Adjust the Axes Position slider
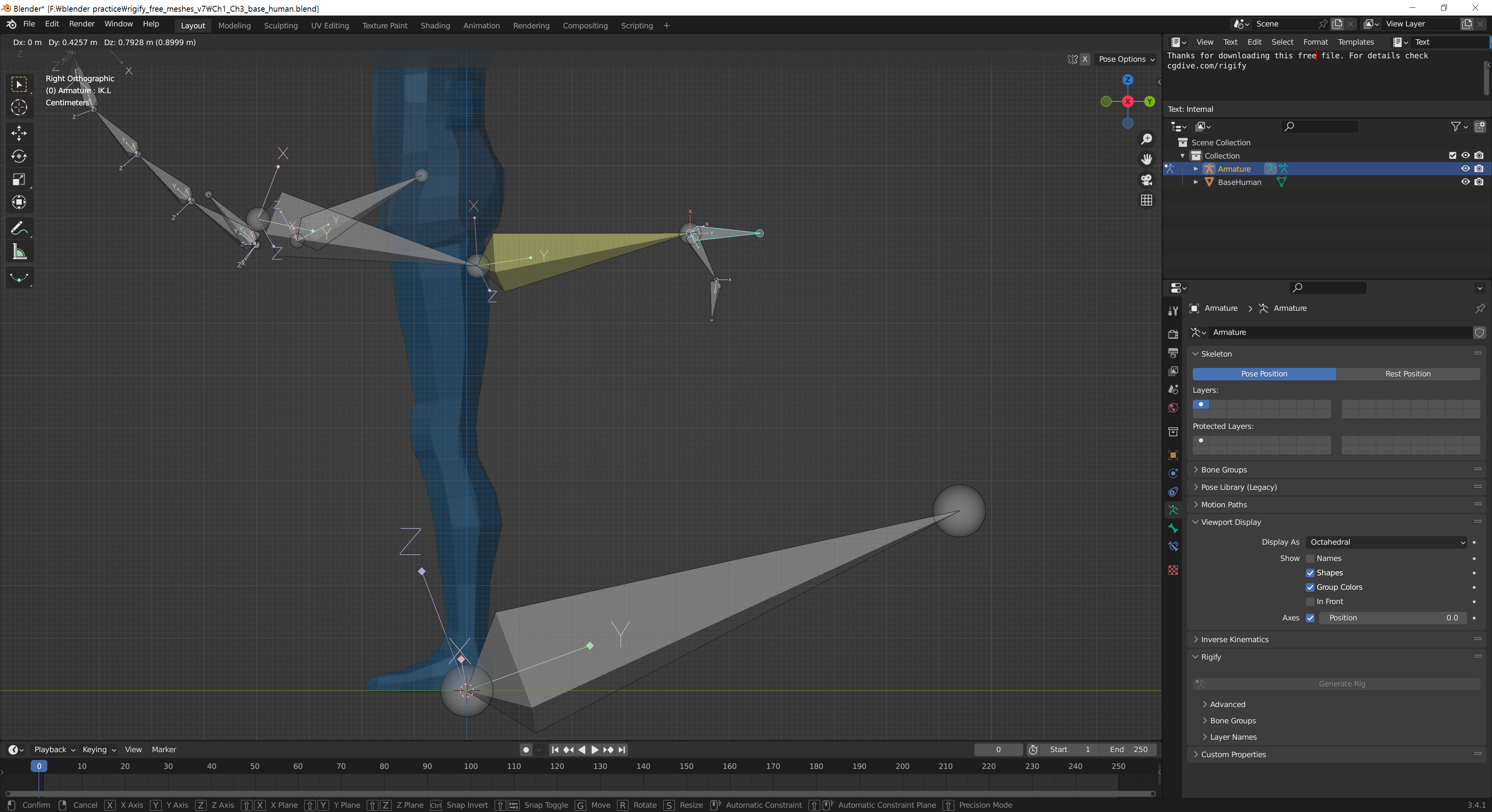 [1393, 618]
